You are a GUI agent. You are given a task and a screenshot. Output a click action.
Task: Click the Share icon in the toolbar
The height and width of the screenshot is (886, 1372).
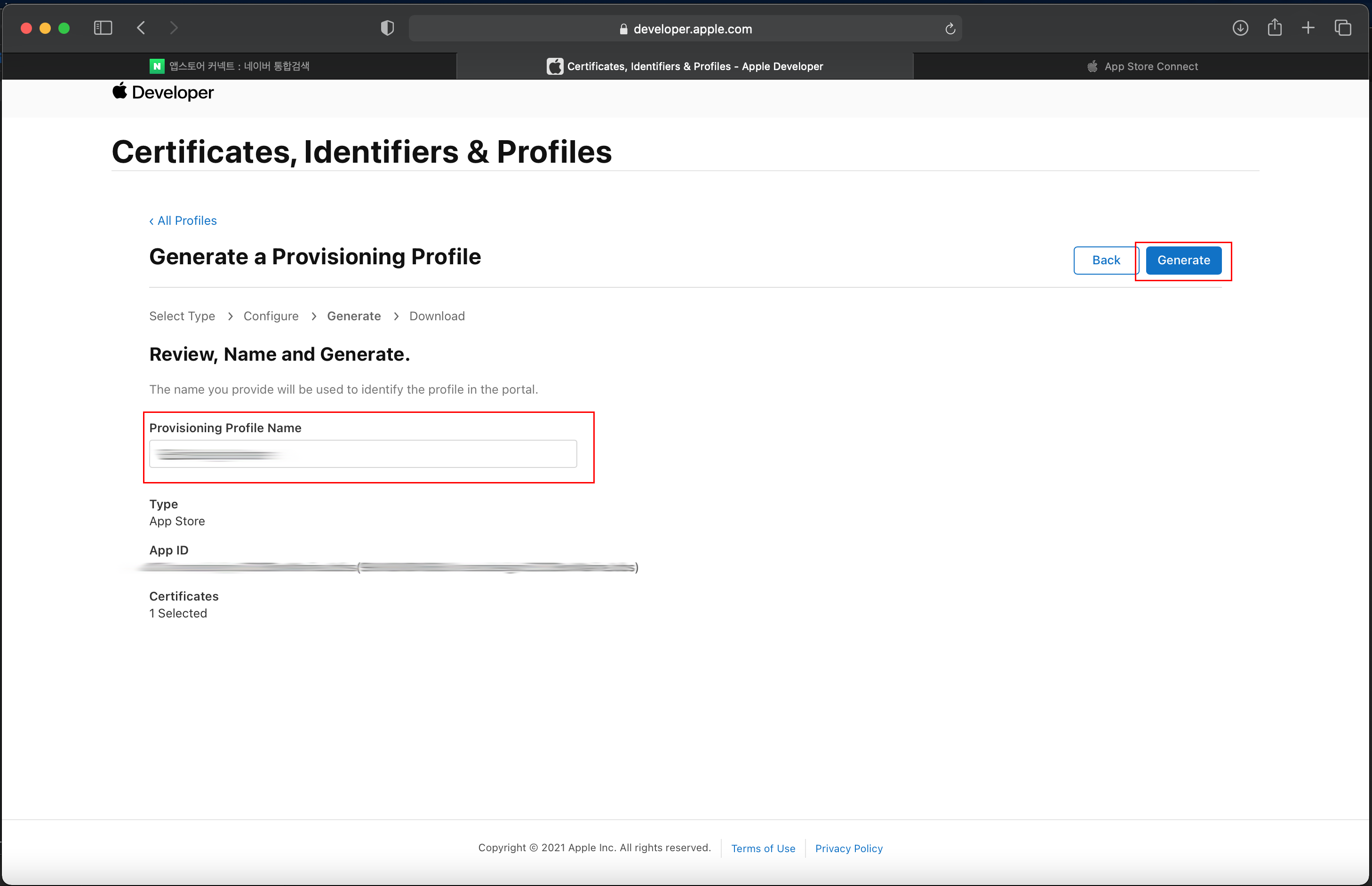point(1275,28)
